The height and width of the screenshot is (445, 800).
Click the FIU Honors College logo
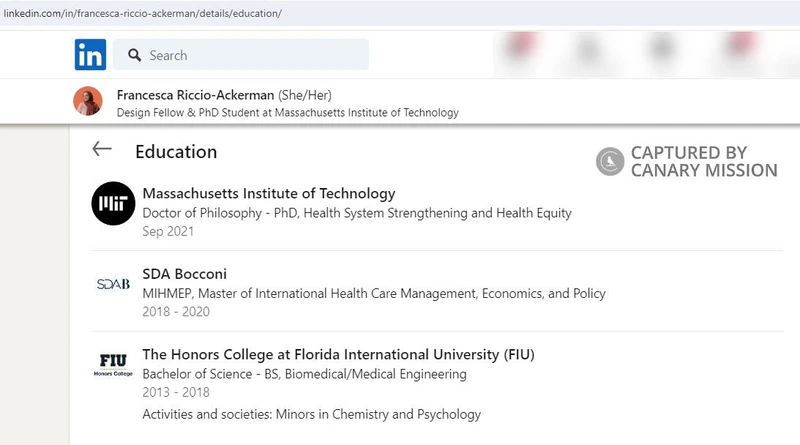pyautogui.click(x=113, y=364)
